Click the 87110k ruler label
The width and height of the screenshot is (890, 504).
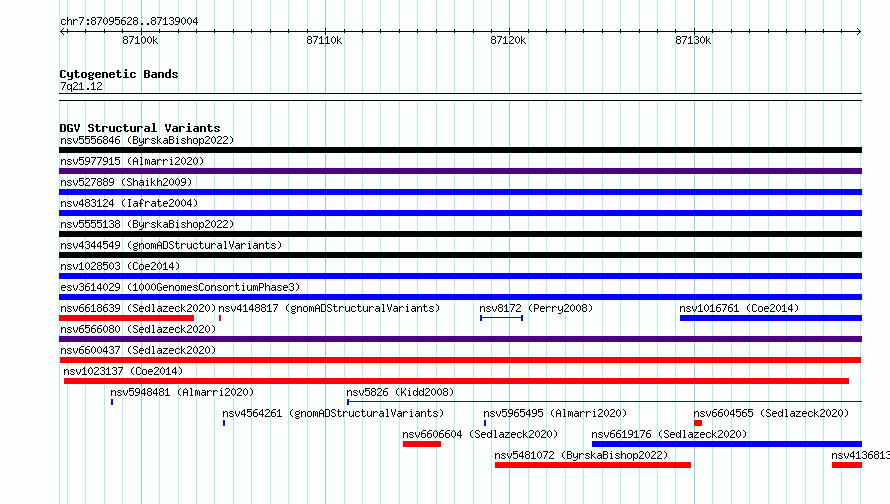click(324, 40)
